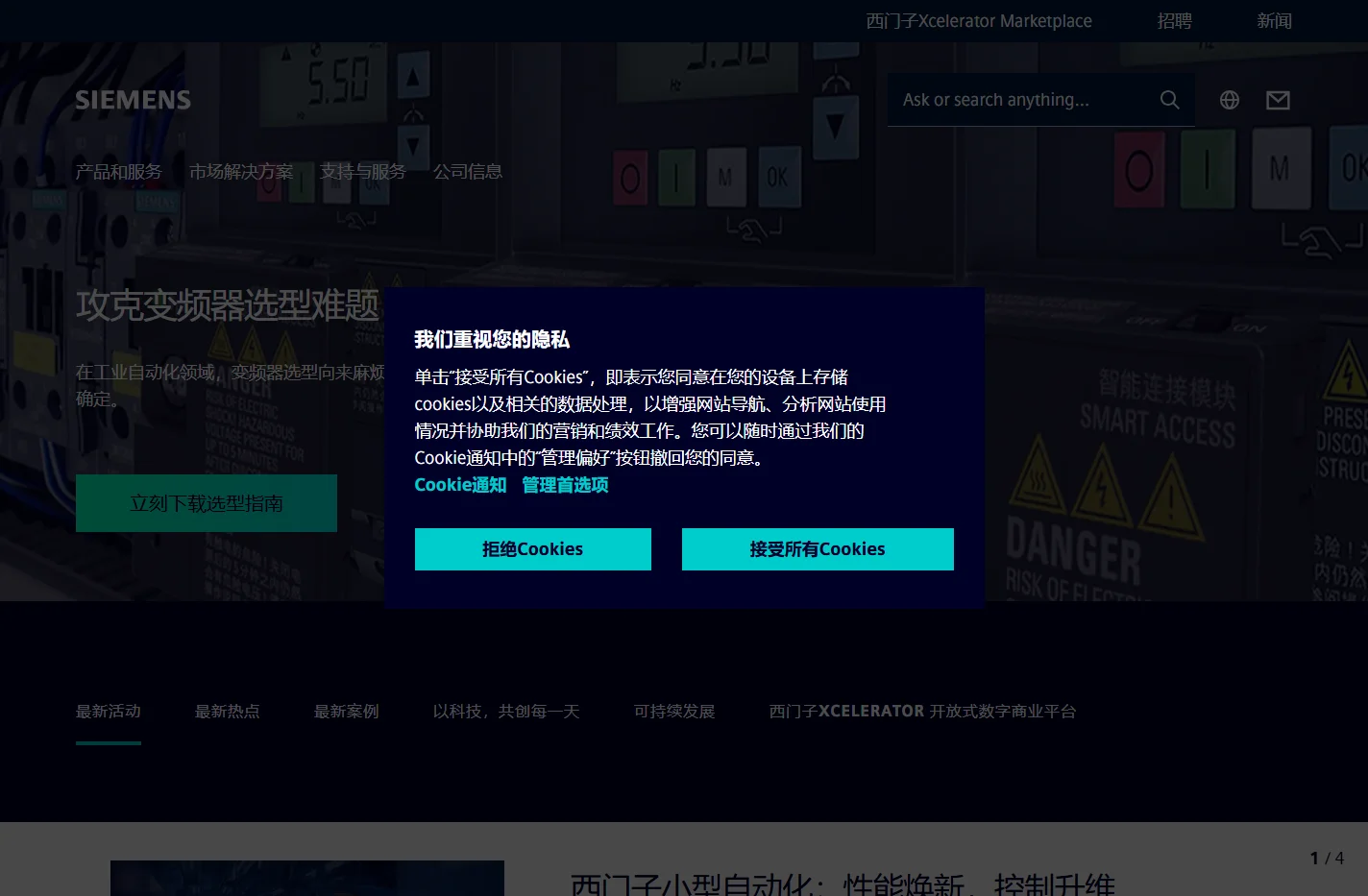Select 西门子XCELERATOR 开放式数字商业平台 tab
The image size is (1368, 896).
(x=922, y=712)
